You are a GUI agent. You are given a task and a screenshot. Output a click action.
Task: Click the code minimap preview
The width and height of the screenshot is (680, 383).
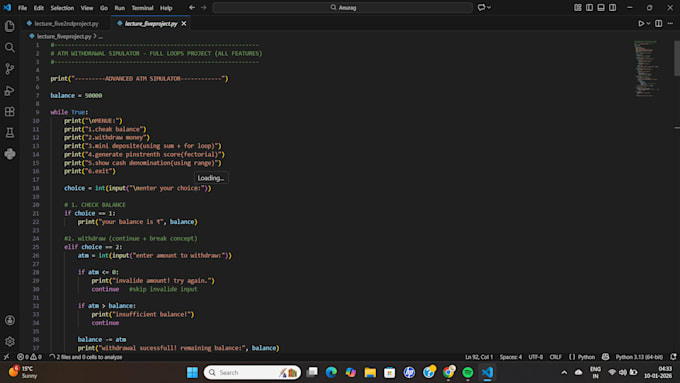coord(647,69)
